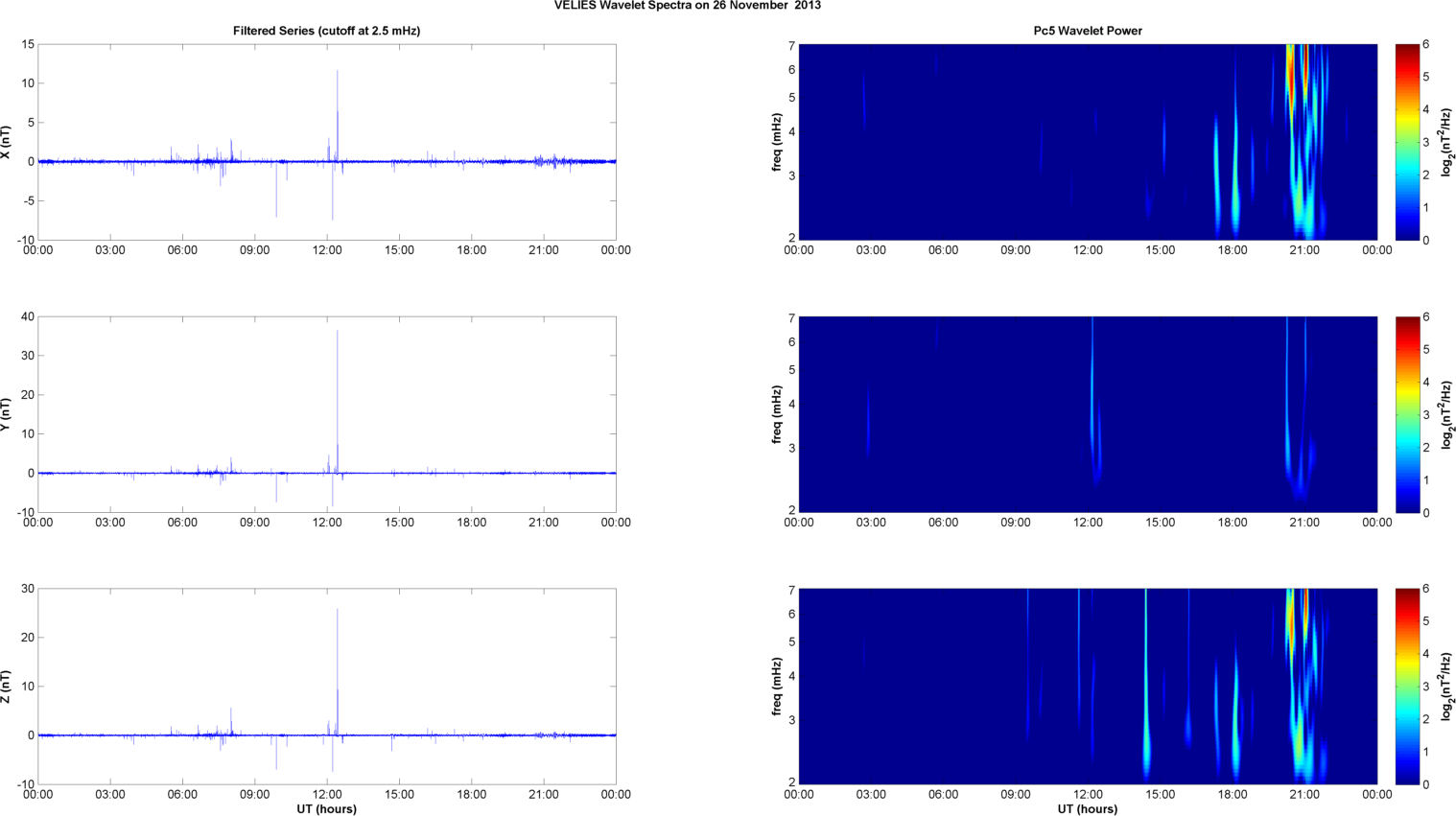Click the '20' y-tick on the Z plot

click(28, 638)
